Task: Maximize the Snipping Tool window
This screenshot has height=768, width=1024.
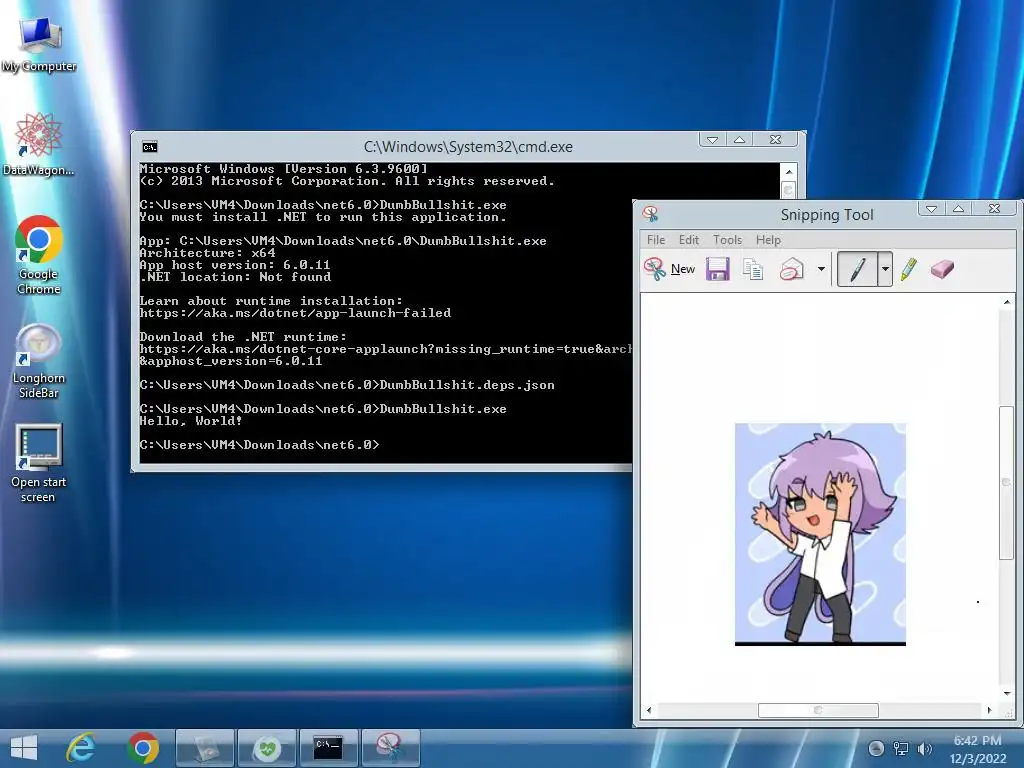Action: [959, 208]
